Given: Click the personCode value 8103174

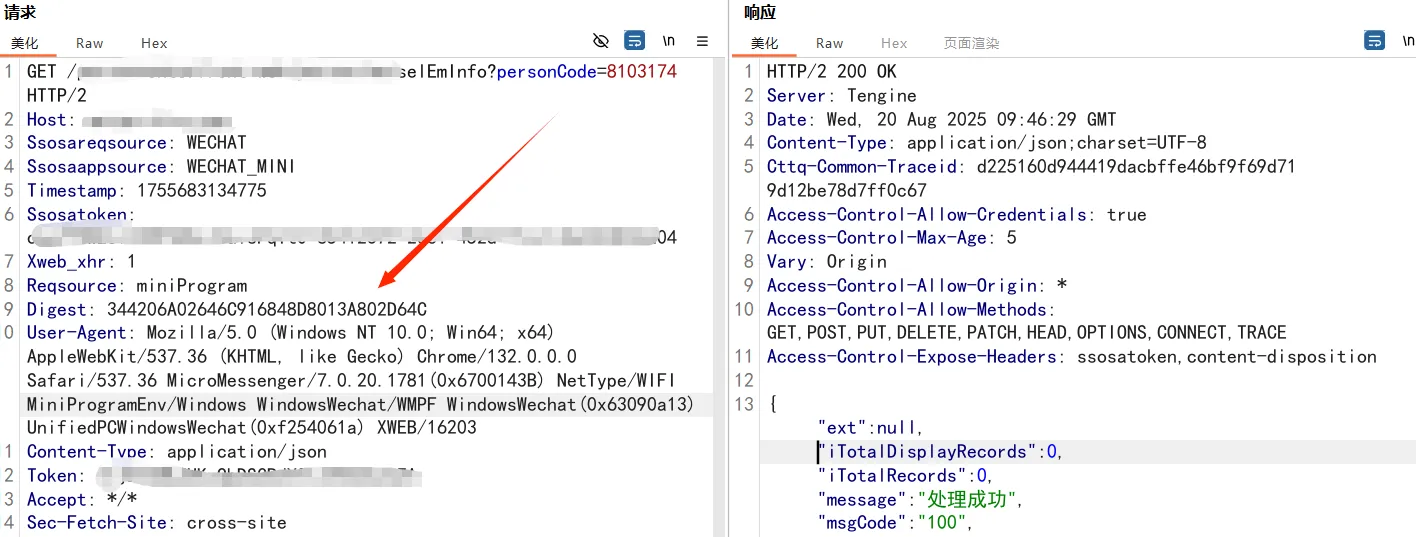Looking at the screenshot, I should 641,72.
